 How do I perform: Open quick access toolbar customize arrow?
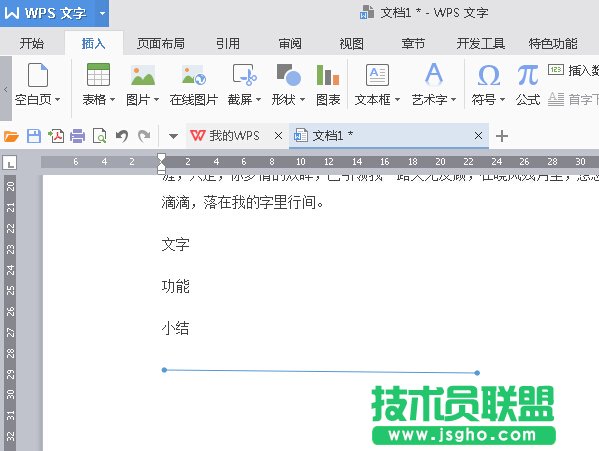[x=173, y=136]
